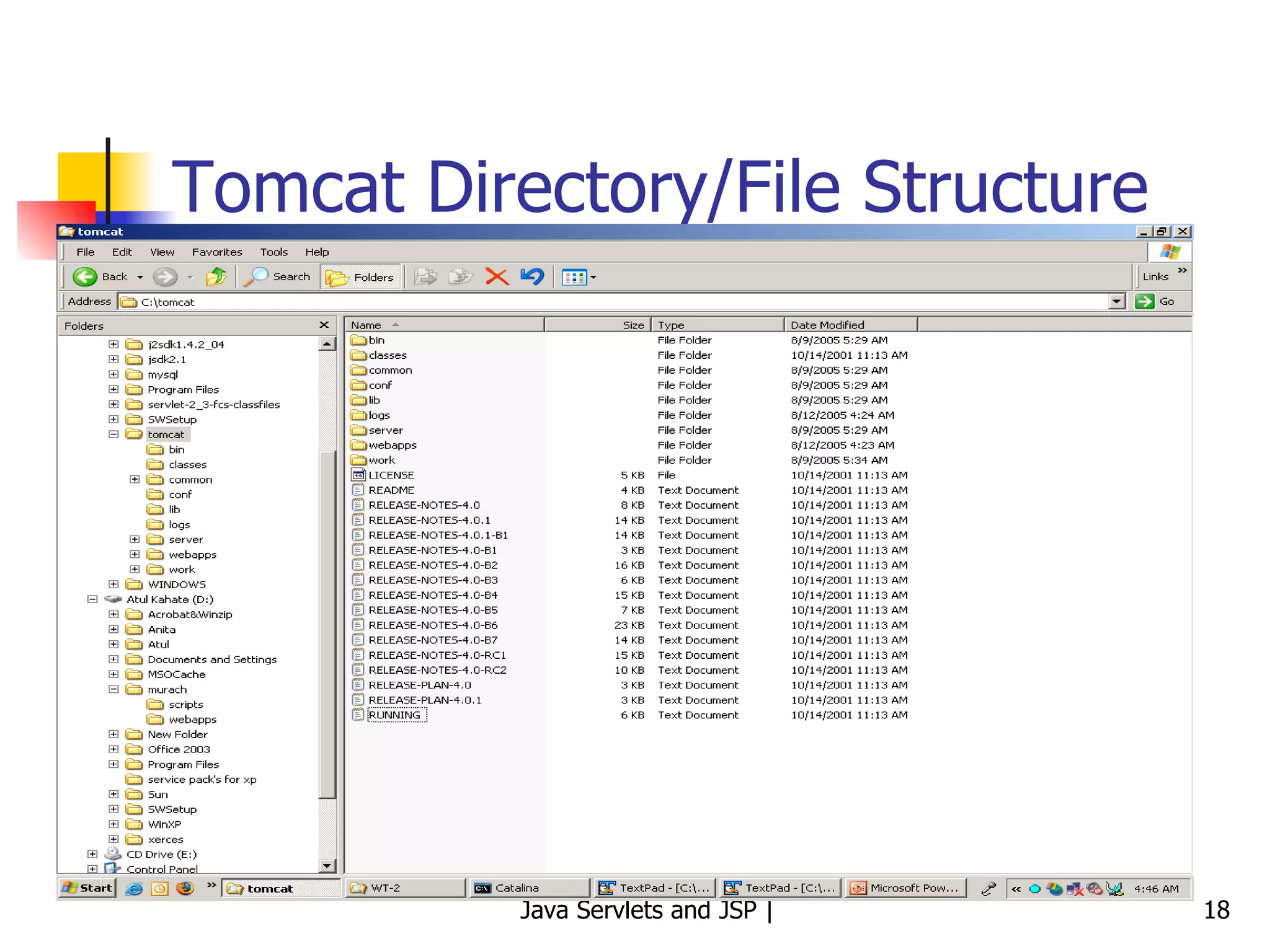This screenshot has width=1270, height=952.
Task: Click the green Go button
Action: [x=1155, y=301]
